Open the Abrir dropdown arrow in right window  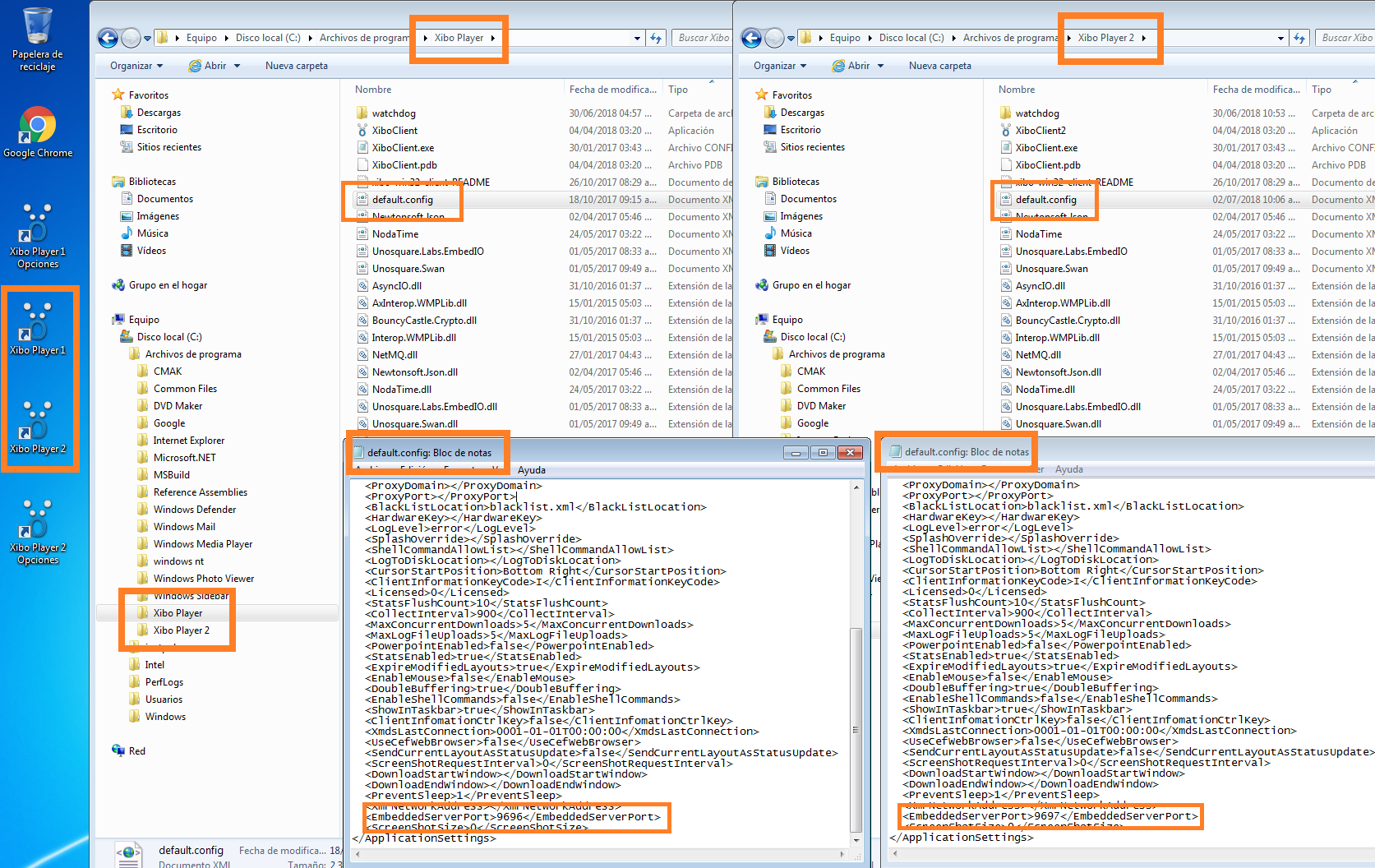880,66
